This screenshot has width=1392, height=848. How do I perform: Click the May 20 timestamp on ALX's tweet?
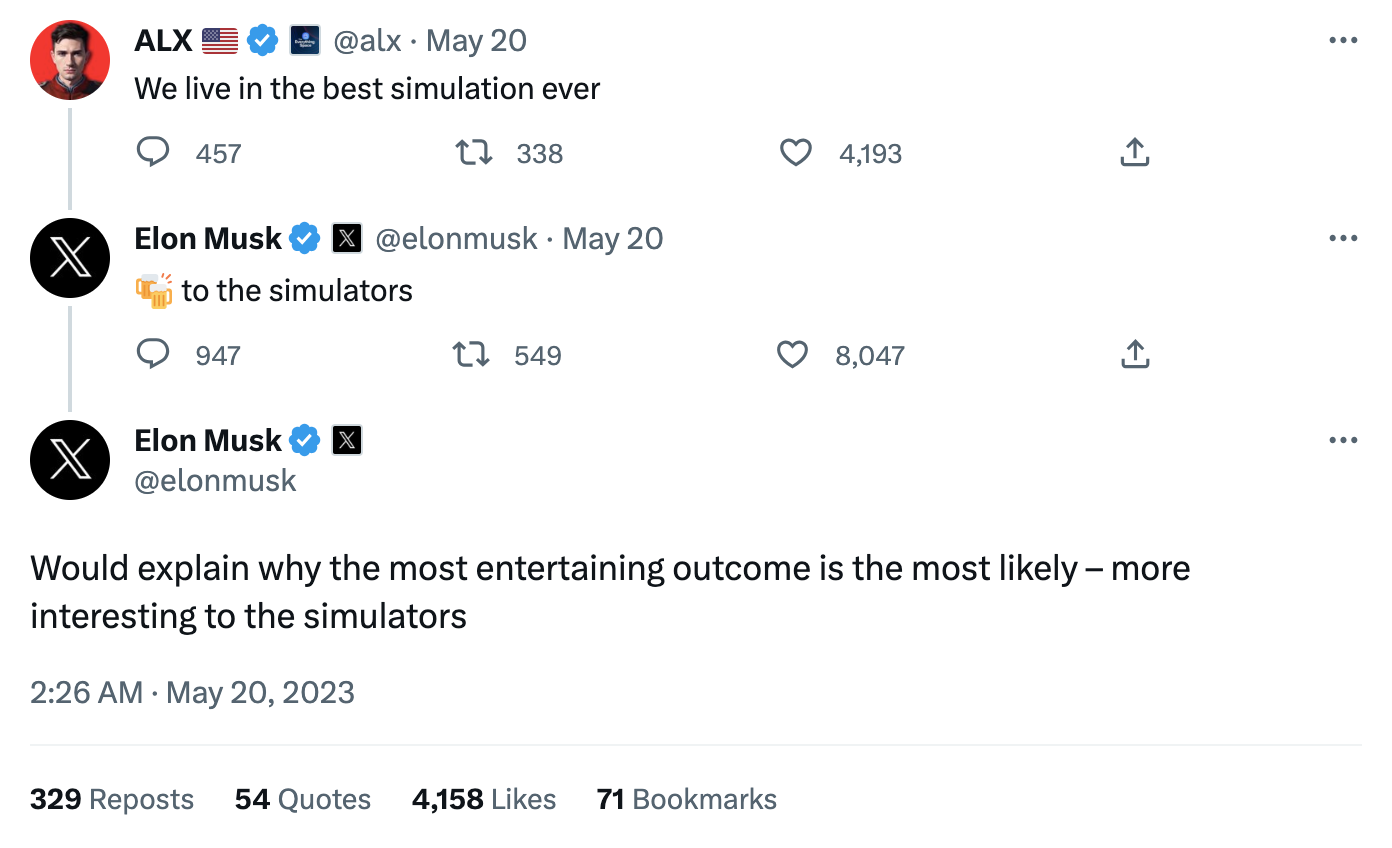coord(475,40)
